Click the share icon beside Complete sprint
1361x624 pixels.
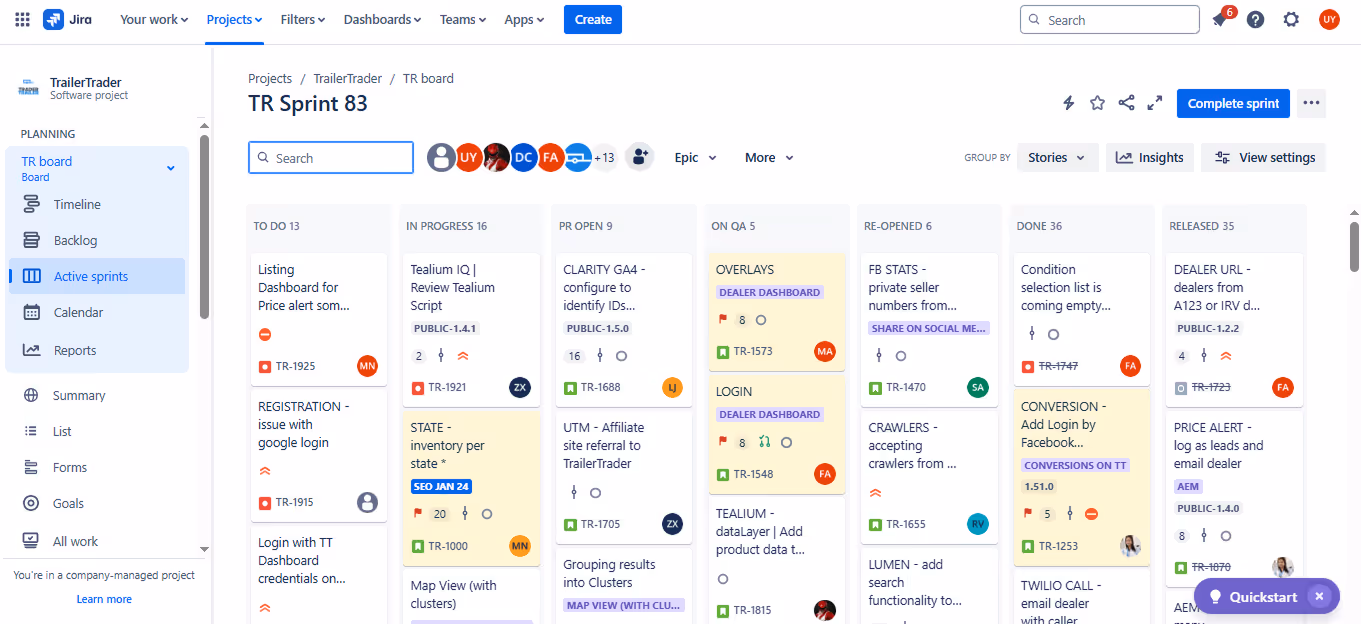(x=1126, y=103)
